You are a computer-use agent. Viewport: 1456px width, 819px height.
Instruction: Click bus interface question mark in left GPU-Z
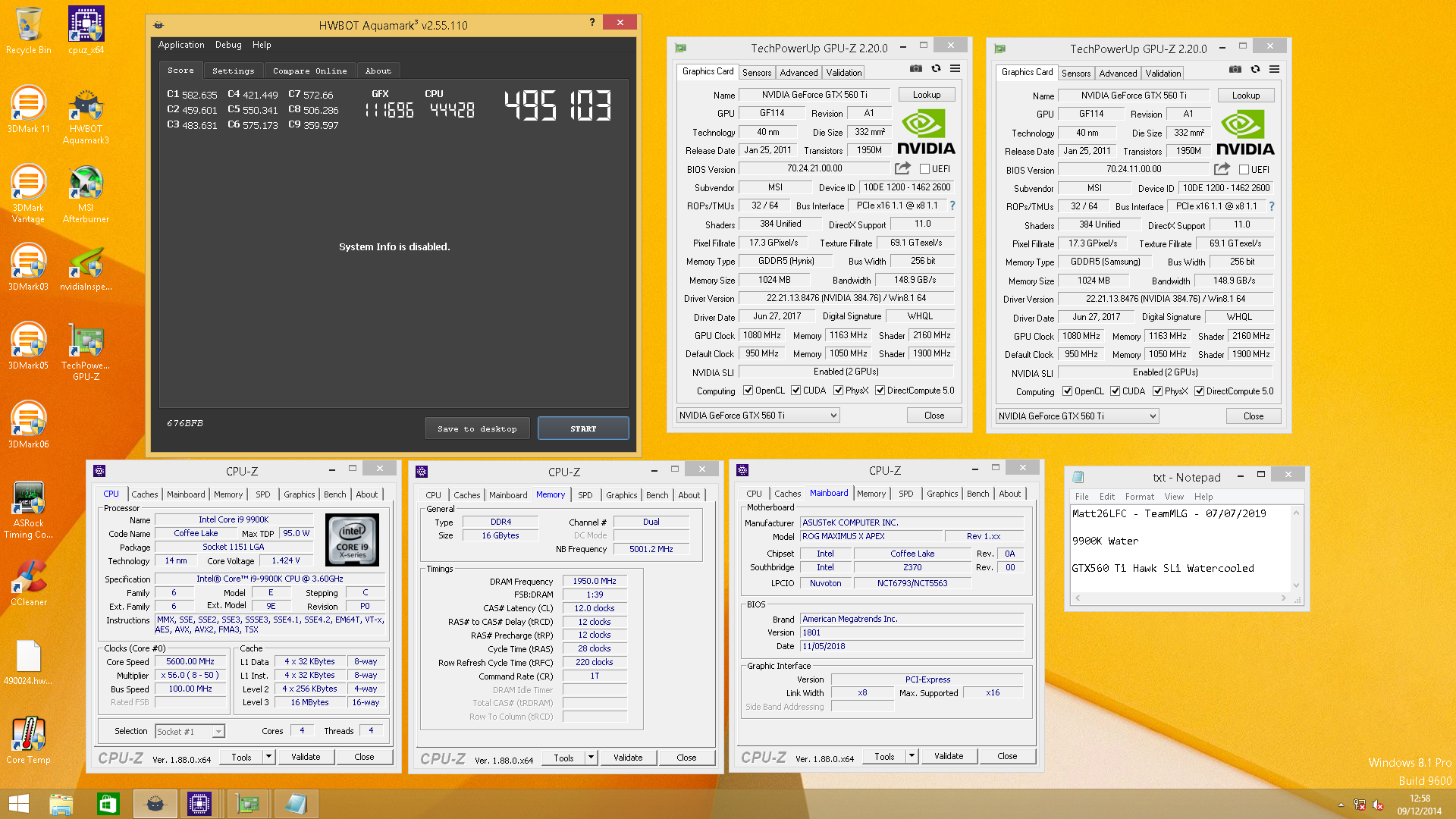point(952,206)
